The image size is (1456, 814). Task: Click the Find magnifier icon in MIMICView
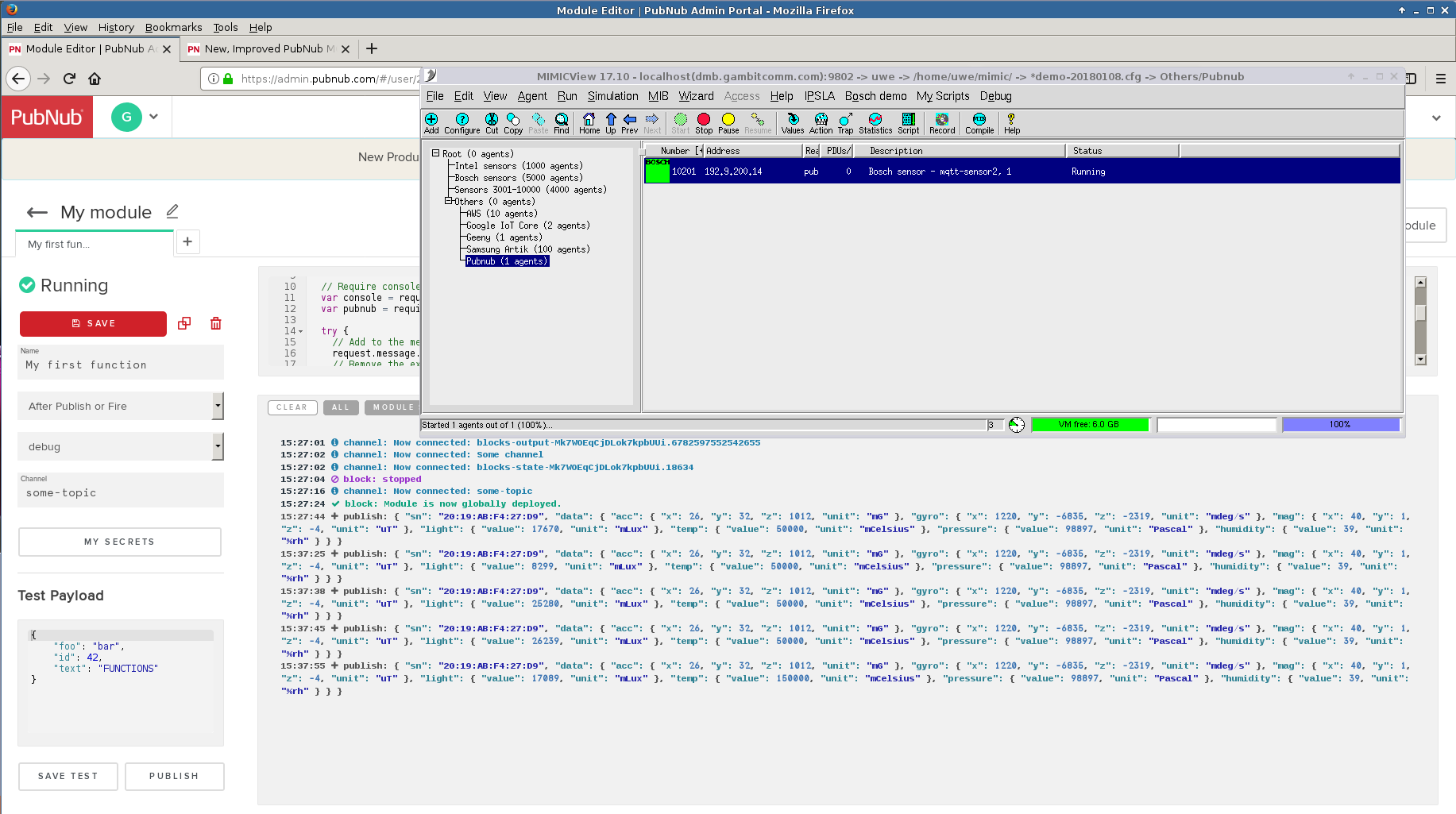tap(562, 123)
